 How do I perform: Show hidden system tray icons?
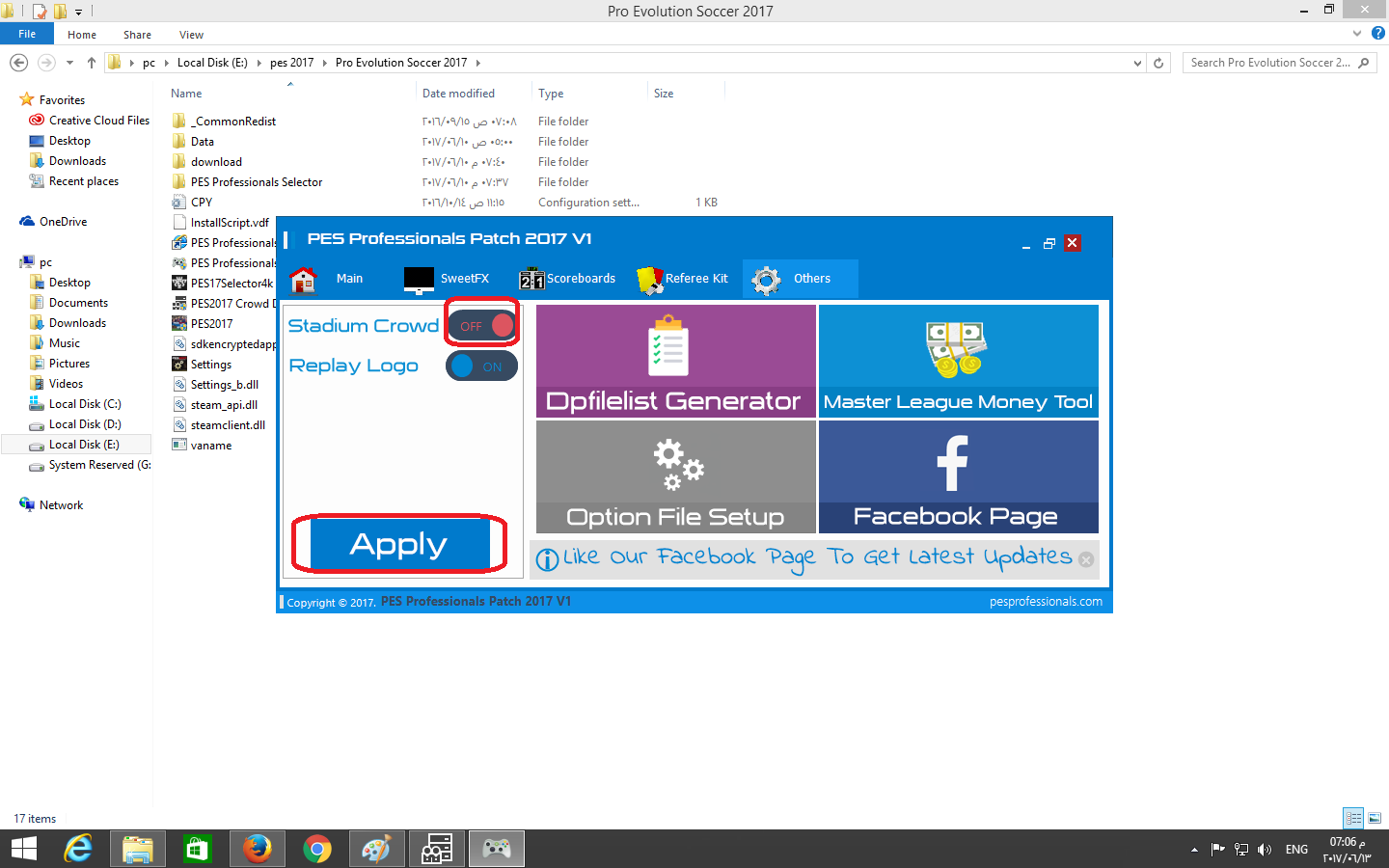(x=1194, y=850)
